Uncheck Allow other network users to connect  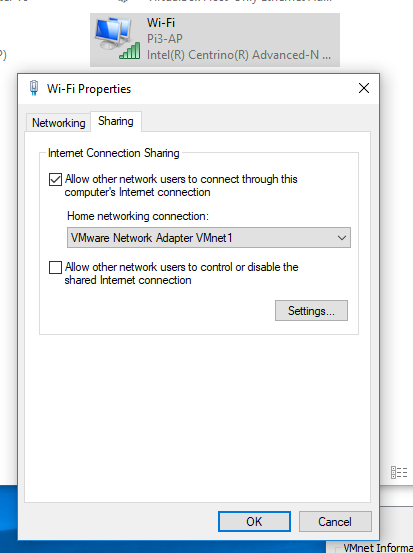click(55, 180)
